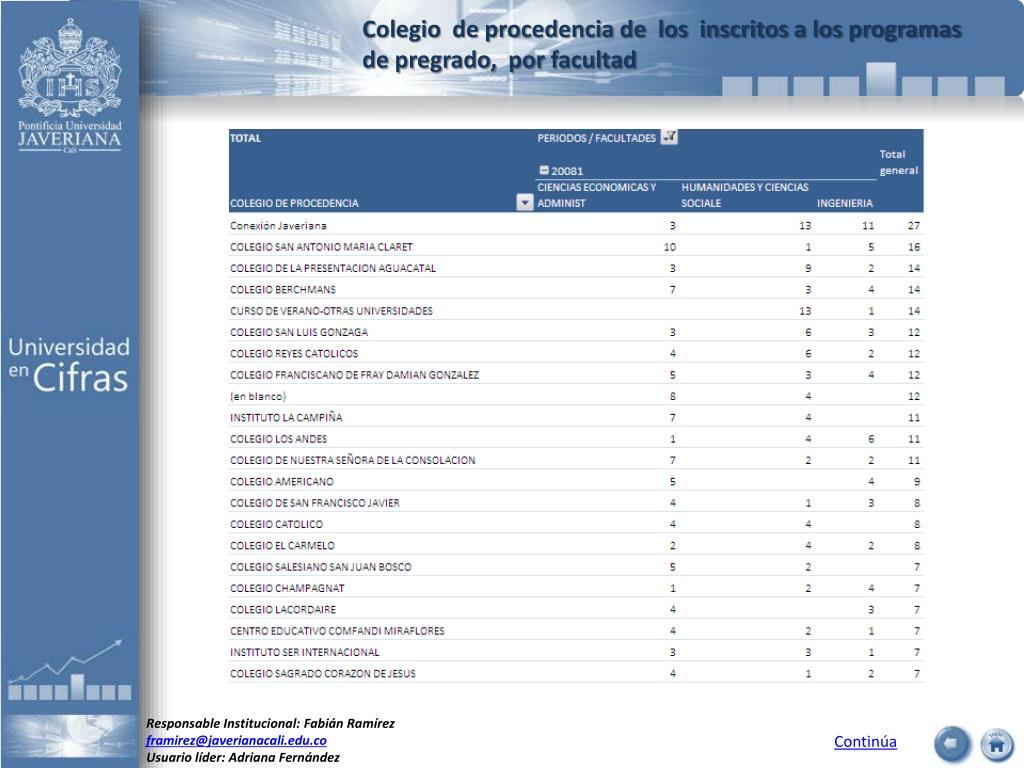
Task: Click the back arrow navigation button
Action: (x=953, y=743)
